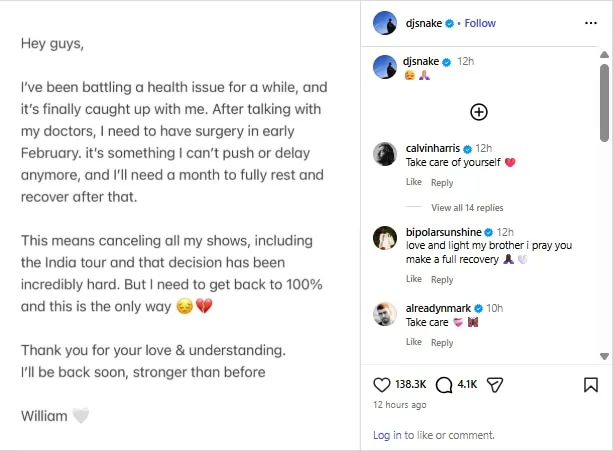613x451 pixels.
Task: Like calvinharris's comment
Action: (413, 183)
